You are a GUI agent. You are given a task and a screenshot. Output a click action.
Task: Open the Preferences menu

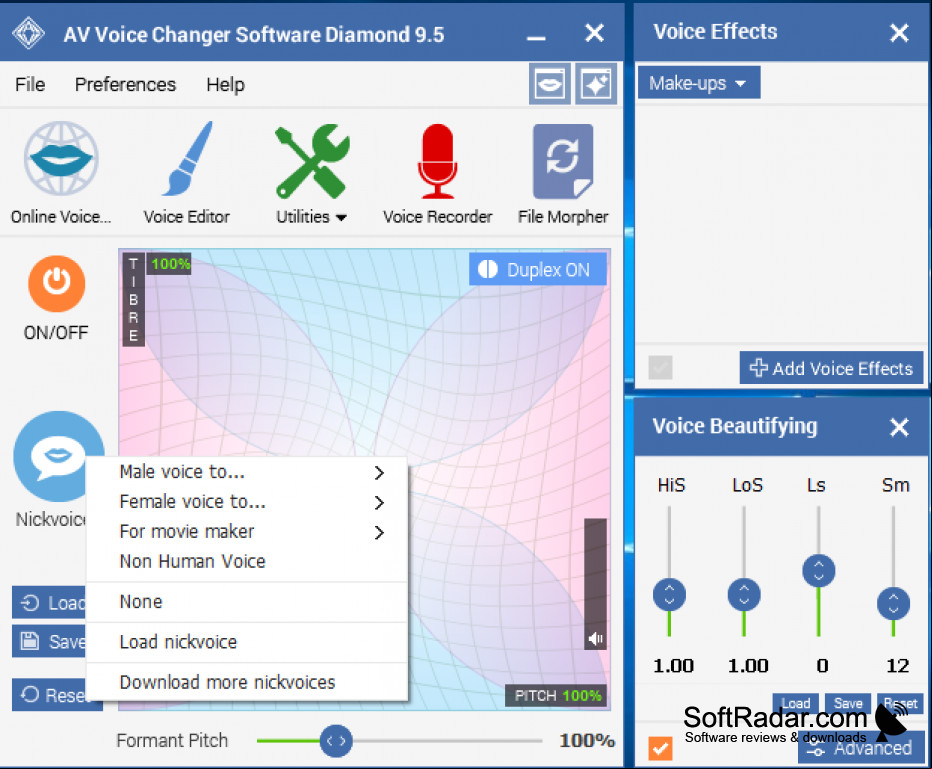click(x=125, y=84)
